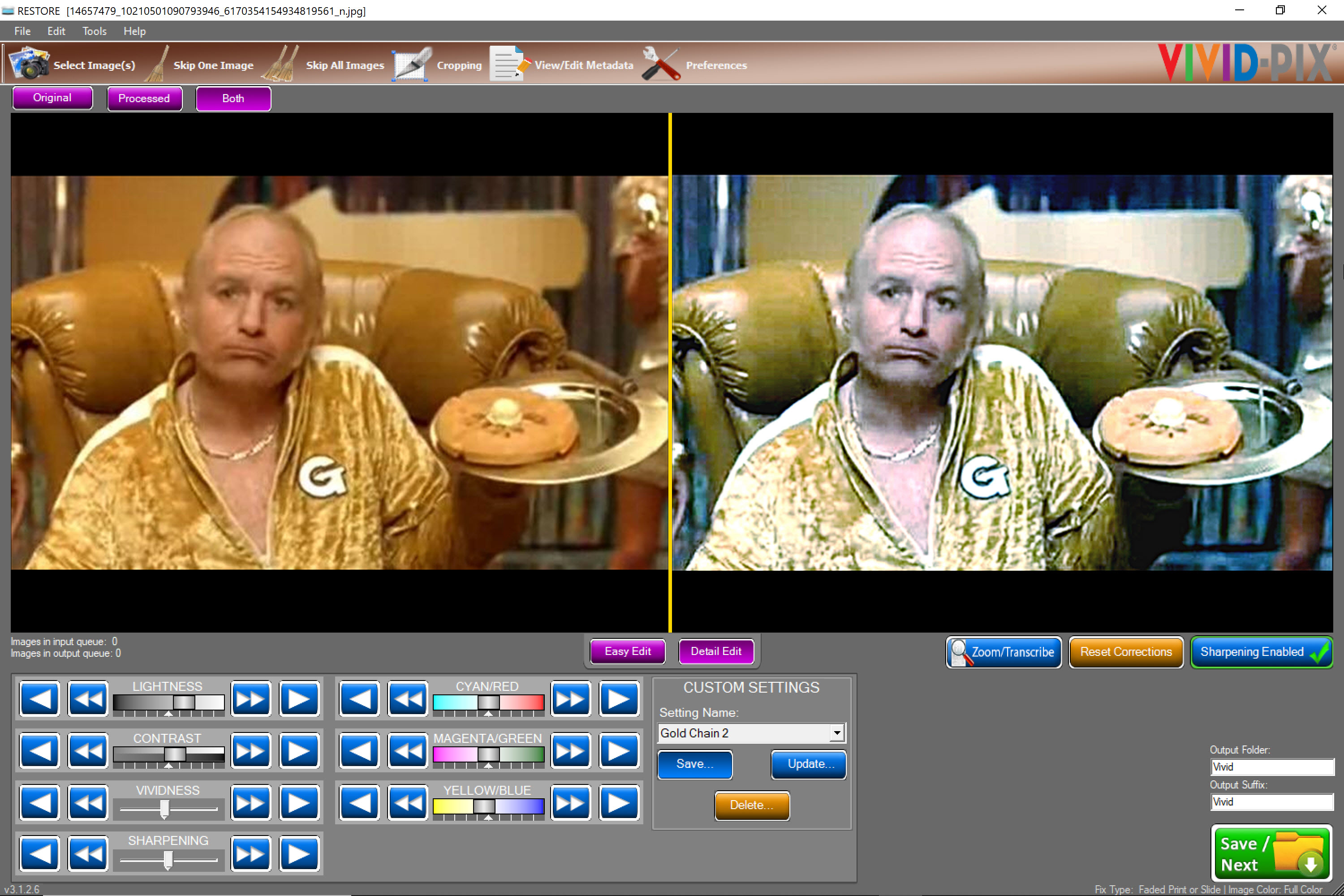The width and height of the screenshot is (1344, 896).
Task: Show Both original and processed views
Action: [233, 98]
